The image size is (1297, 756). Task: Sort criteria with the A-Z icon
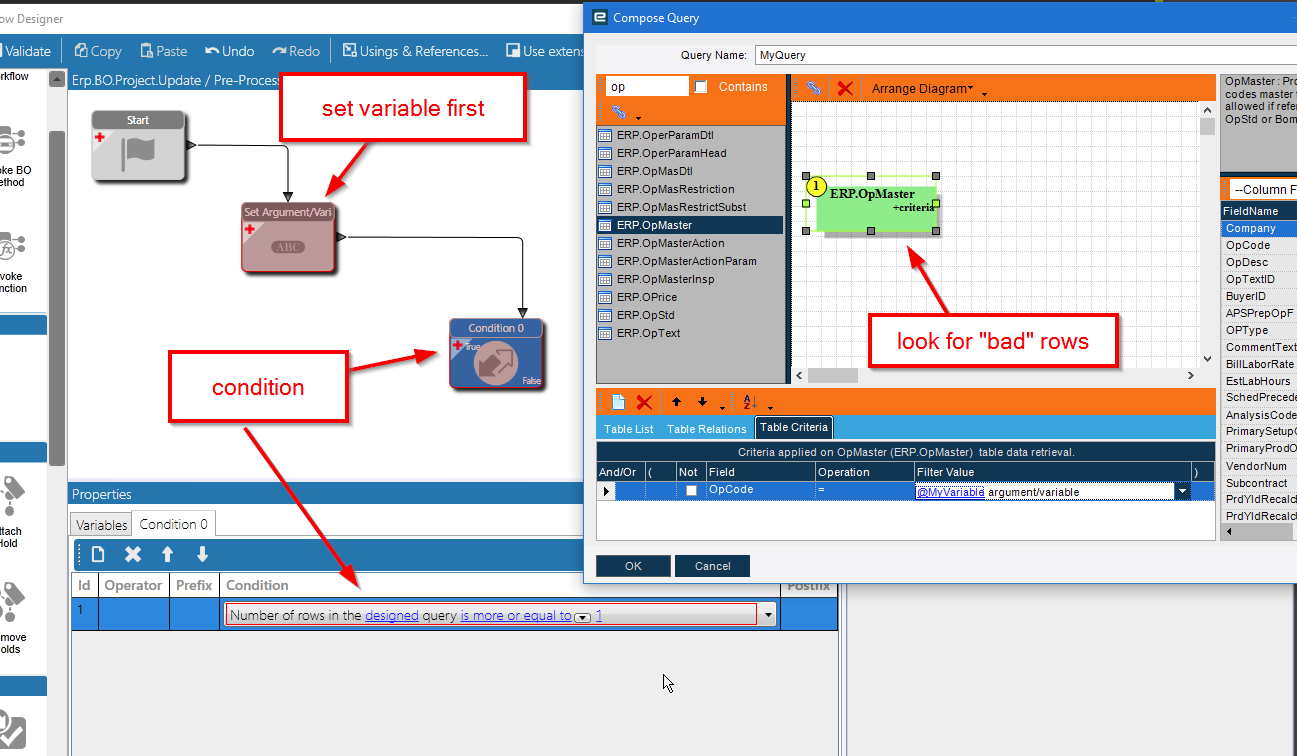(x=749, y=402)
